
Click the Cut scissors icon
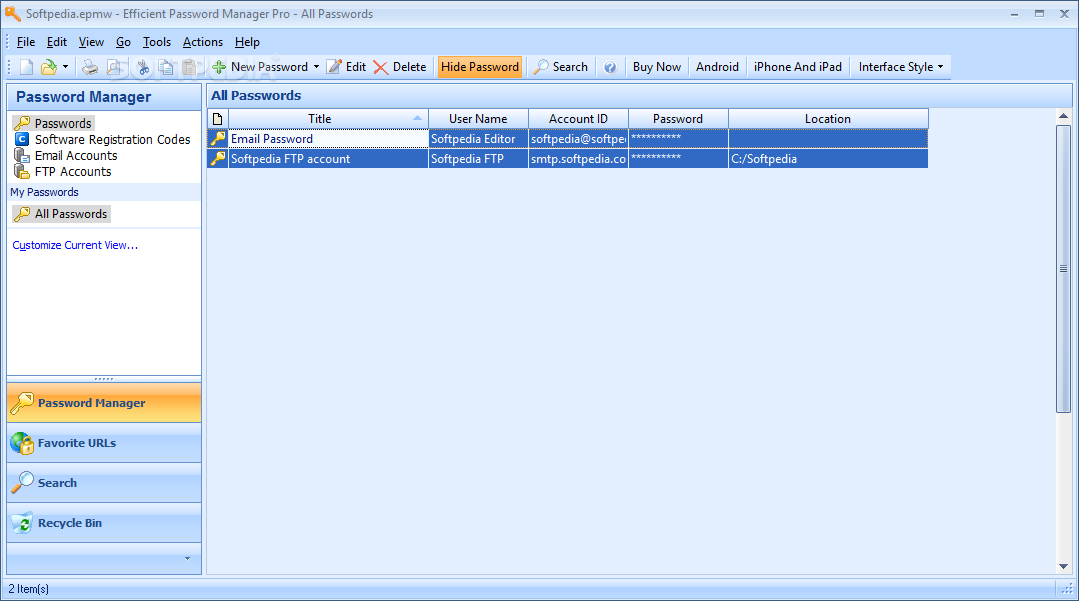pos(143,67)
